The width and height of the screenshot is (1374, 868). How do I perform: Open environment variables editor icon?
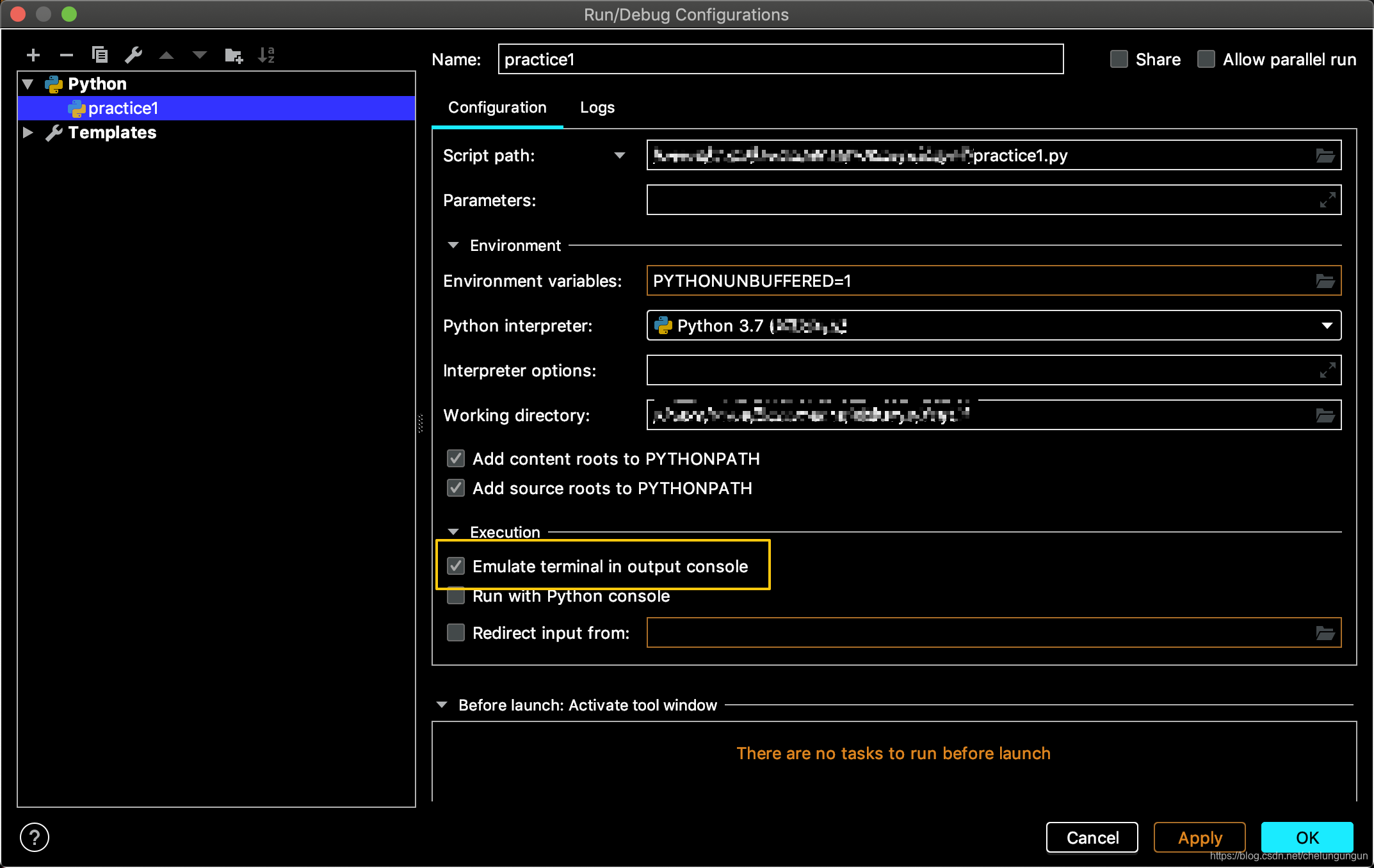1325,281
